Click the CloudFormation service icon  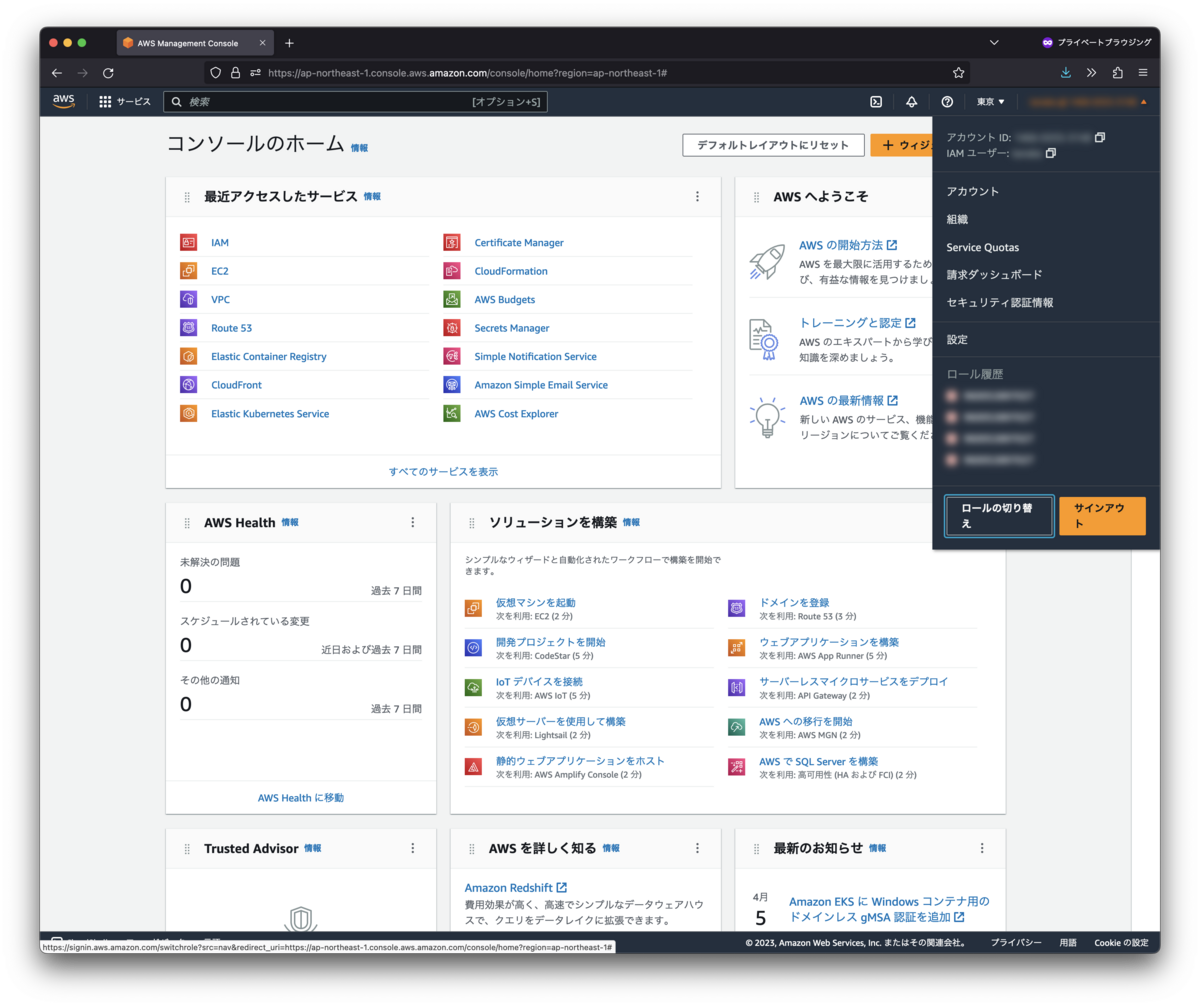452,271
